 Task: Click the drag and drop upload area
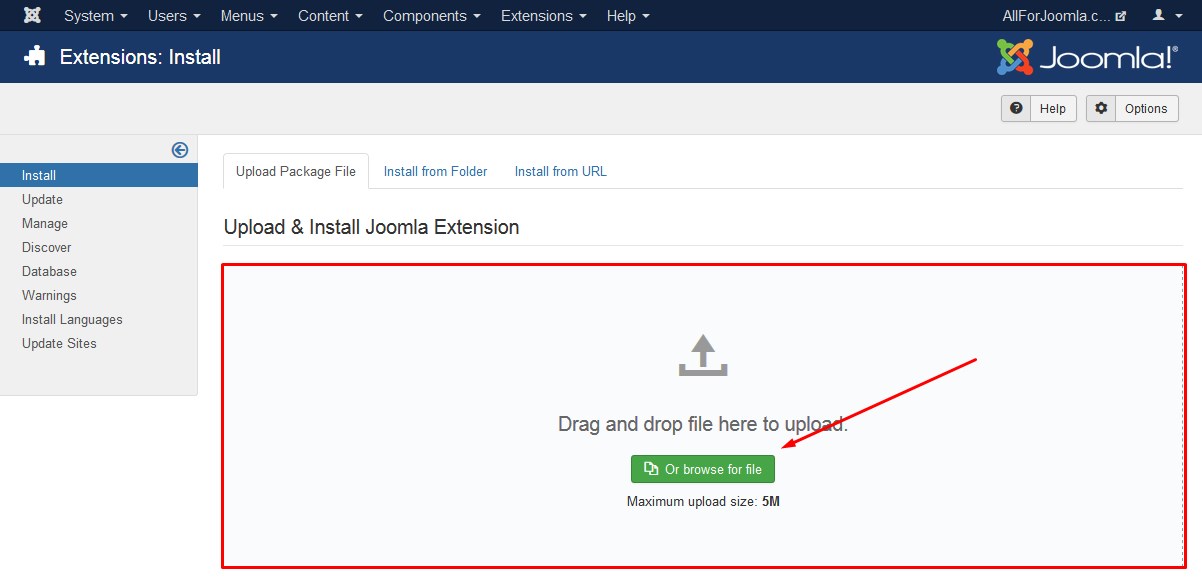(702, 424)
